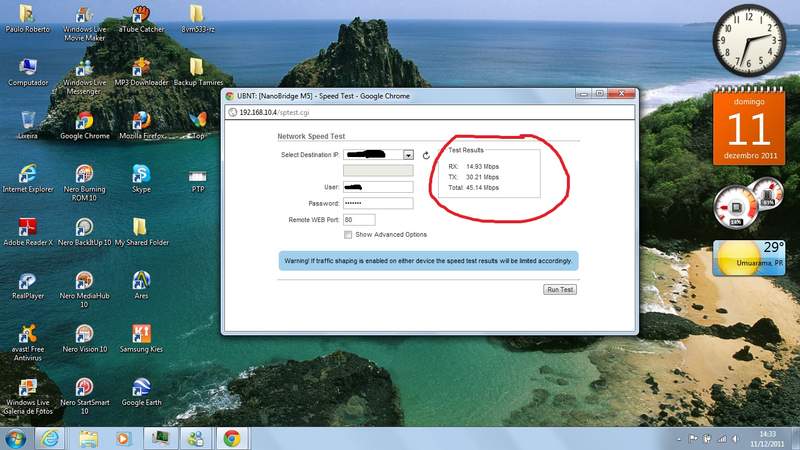Open the Windows Live Messenger taskbar icon
Viewport: 800px width, 450px height.
[x=196, y=439]
